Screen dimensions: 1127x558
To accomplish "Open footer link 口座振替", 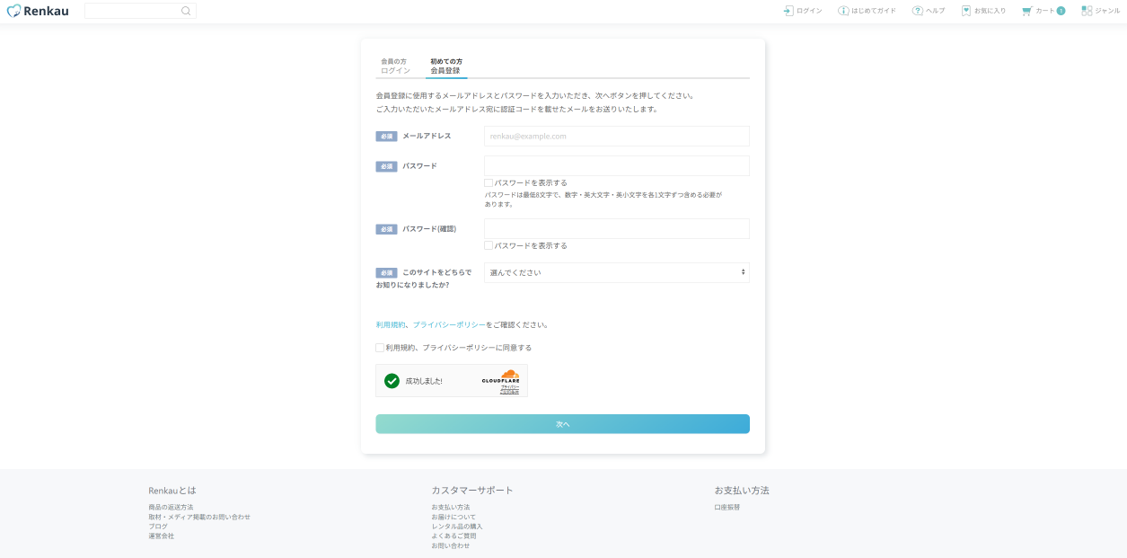I will [727, 507].
